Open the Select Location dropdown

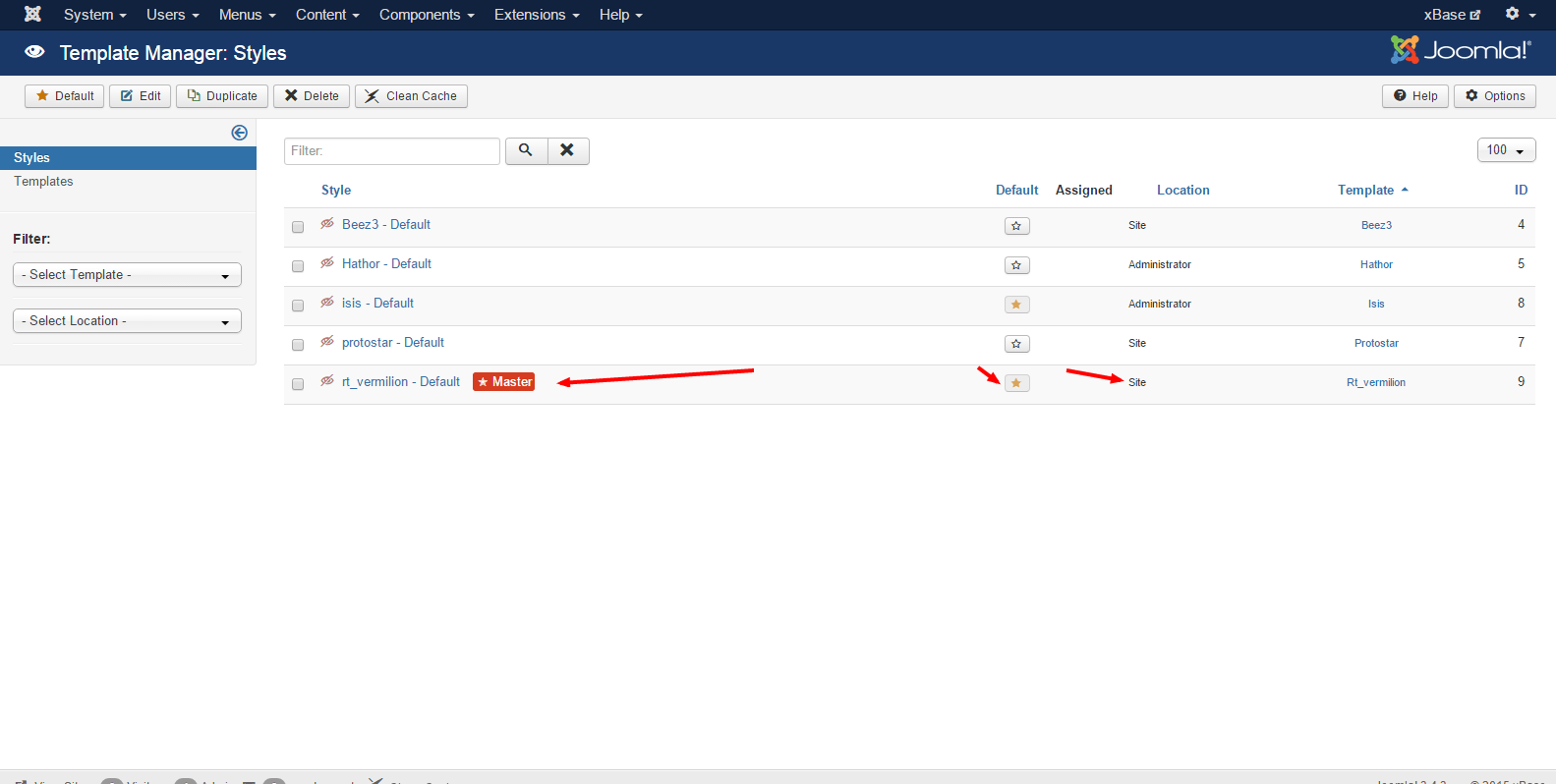(127, 321)
